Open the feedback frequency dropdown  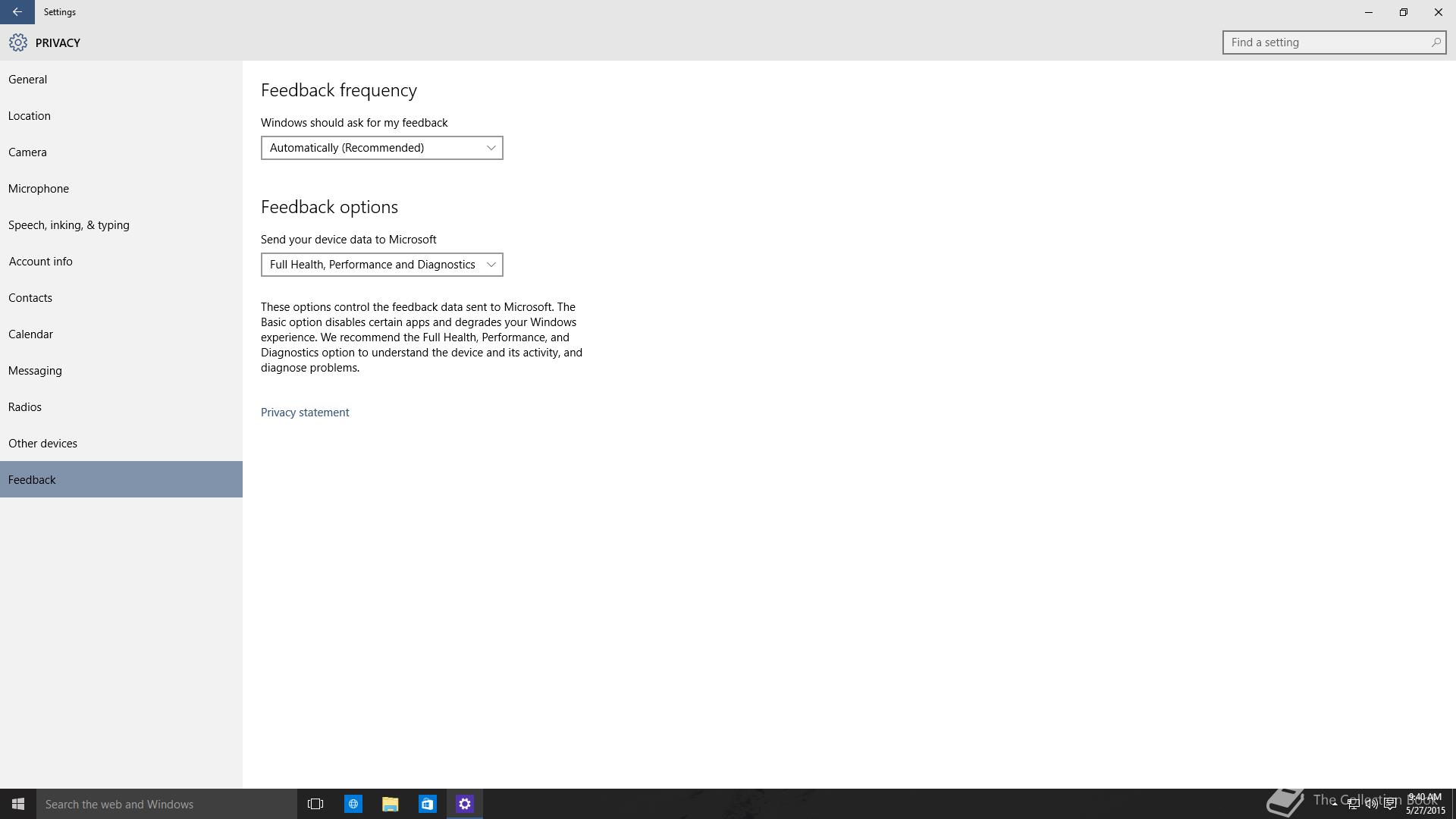pos(382,148)
